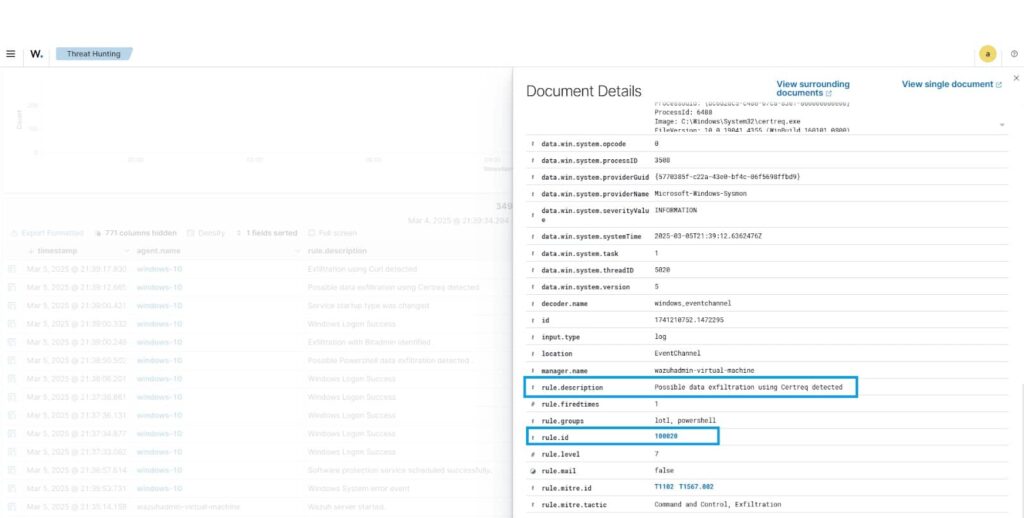Screen dimensions: 1024x518
Task: Click the string type icon beside rule.description
Action: coord(533,387)
